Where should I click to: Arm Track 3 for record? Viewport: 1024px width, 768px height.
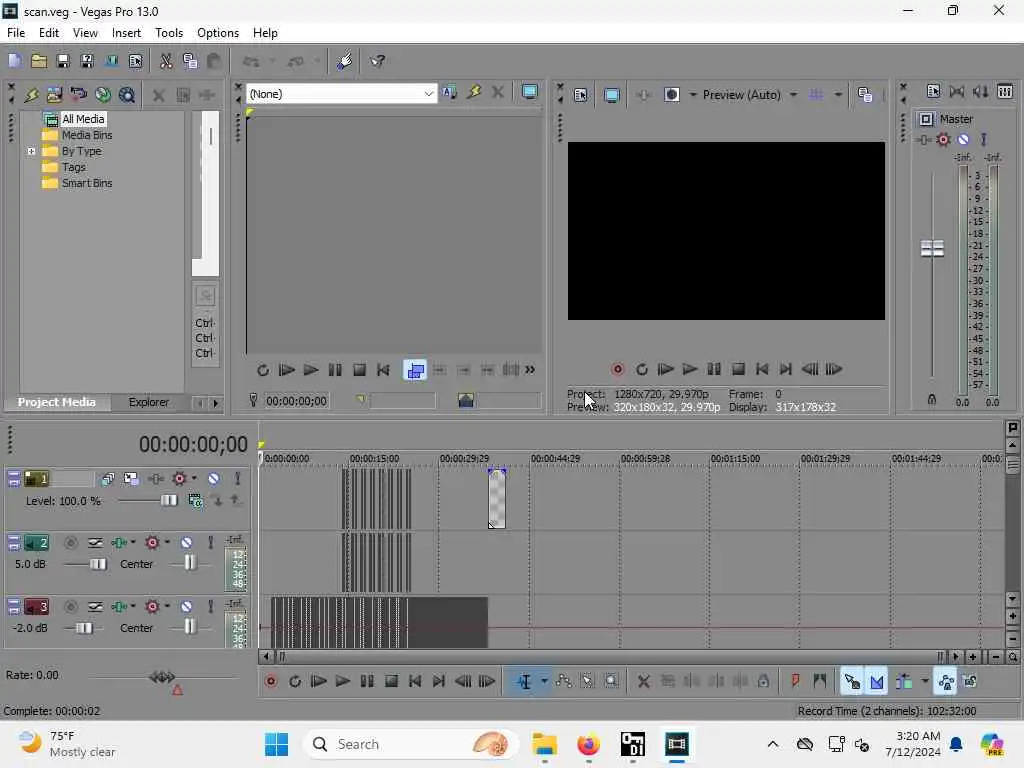point(71,607)
